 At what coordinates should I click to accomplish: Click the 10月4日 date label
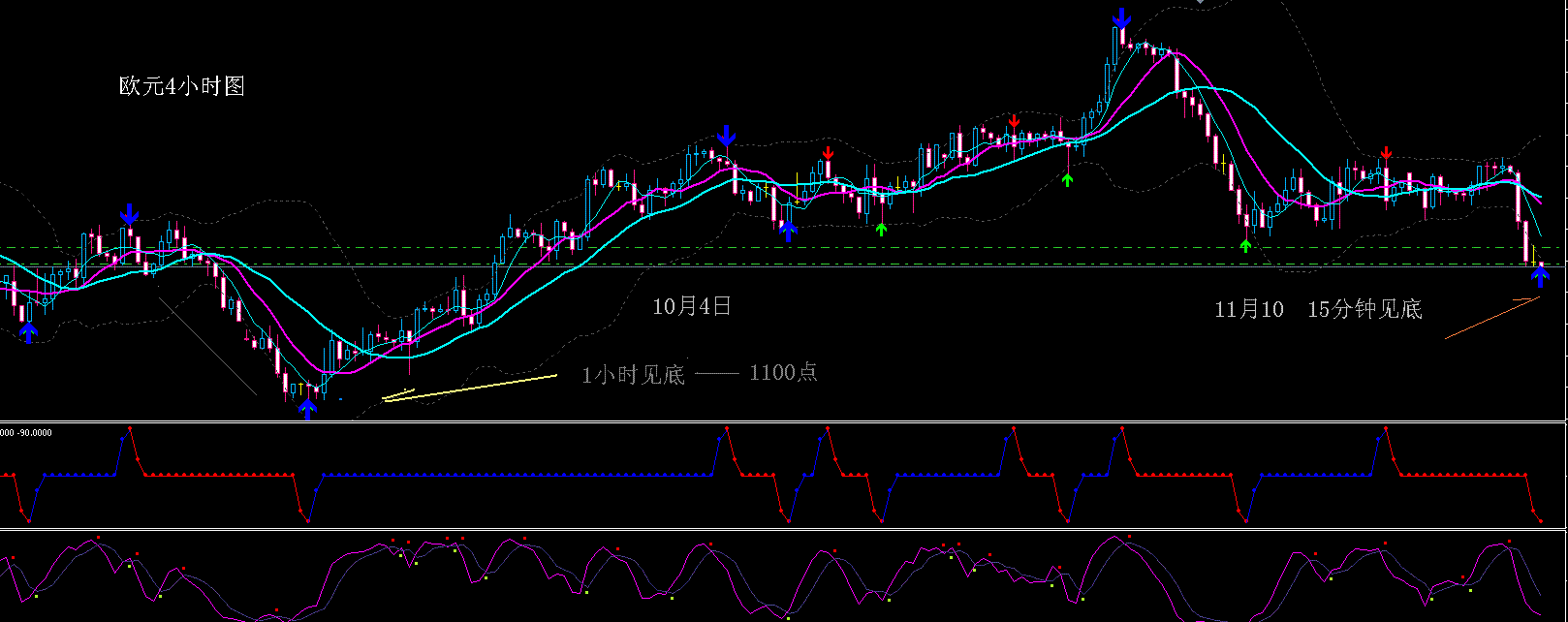[692, 307]
